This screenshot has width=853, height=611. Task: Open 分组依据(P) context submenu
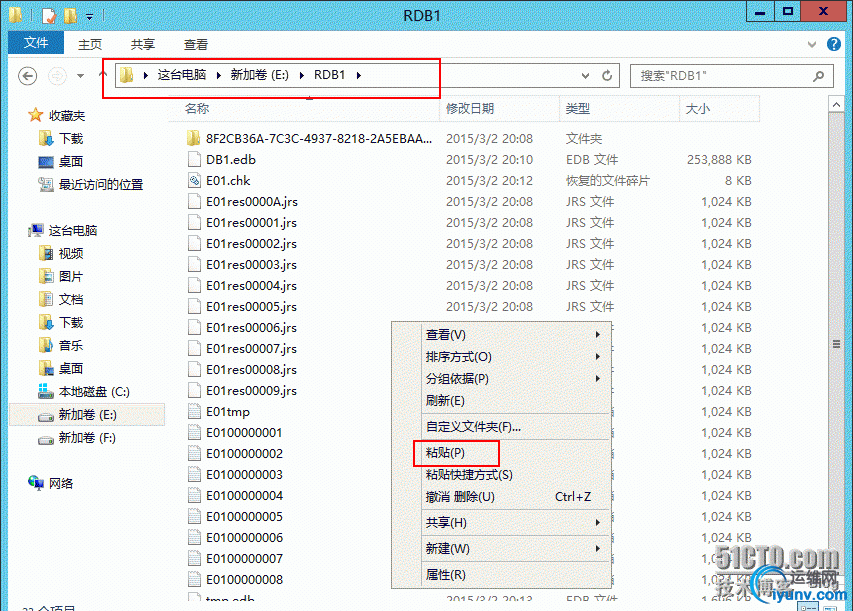(x=514, y=379)
